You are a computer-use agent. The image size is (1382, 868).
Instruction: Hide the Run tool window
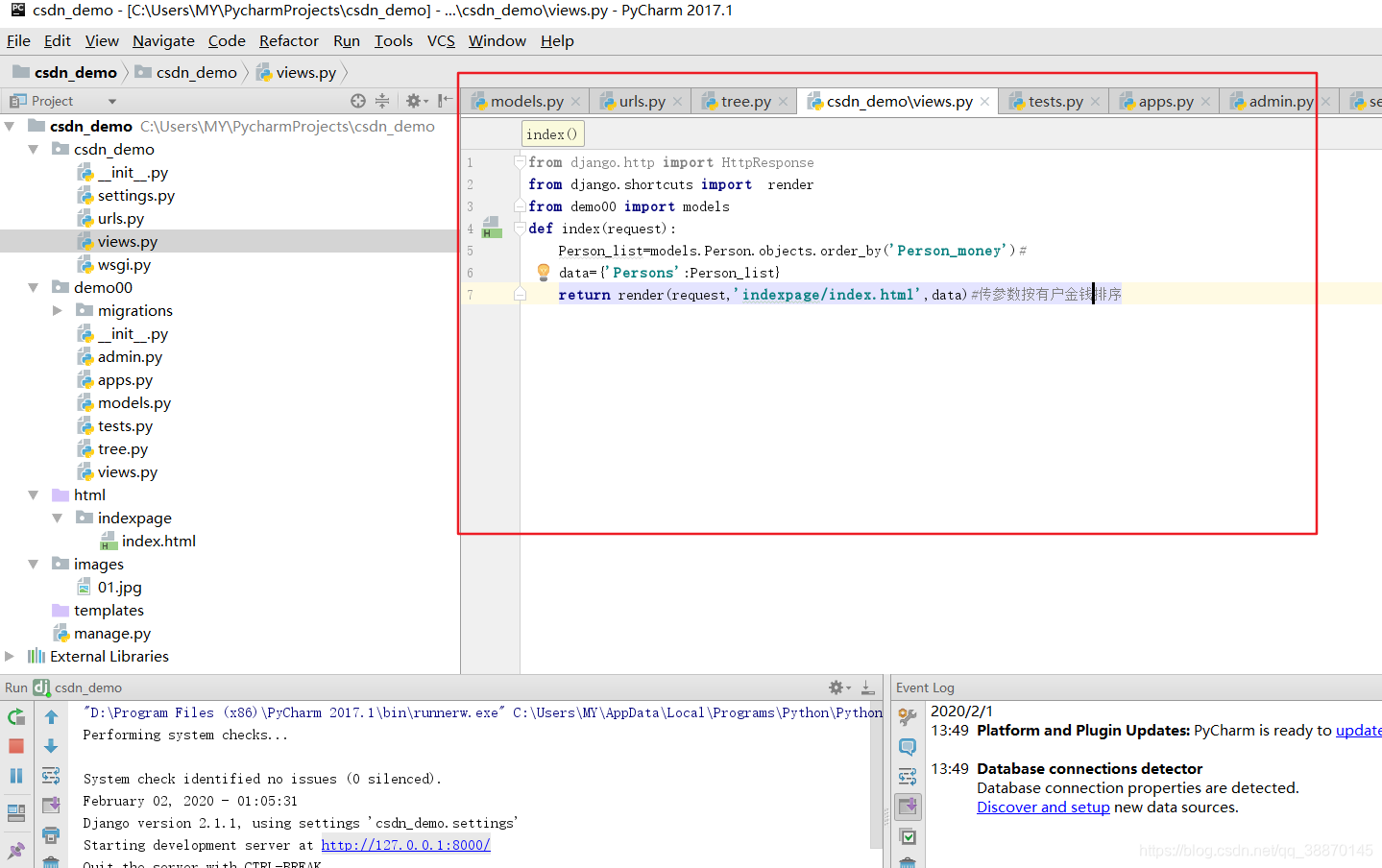867,687
